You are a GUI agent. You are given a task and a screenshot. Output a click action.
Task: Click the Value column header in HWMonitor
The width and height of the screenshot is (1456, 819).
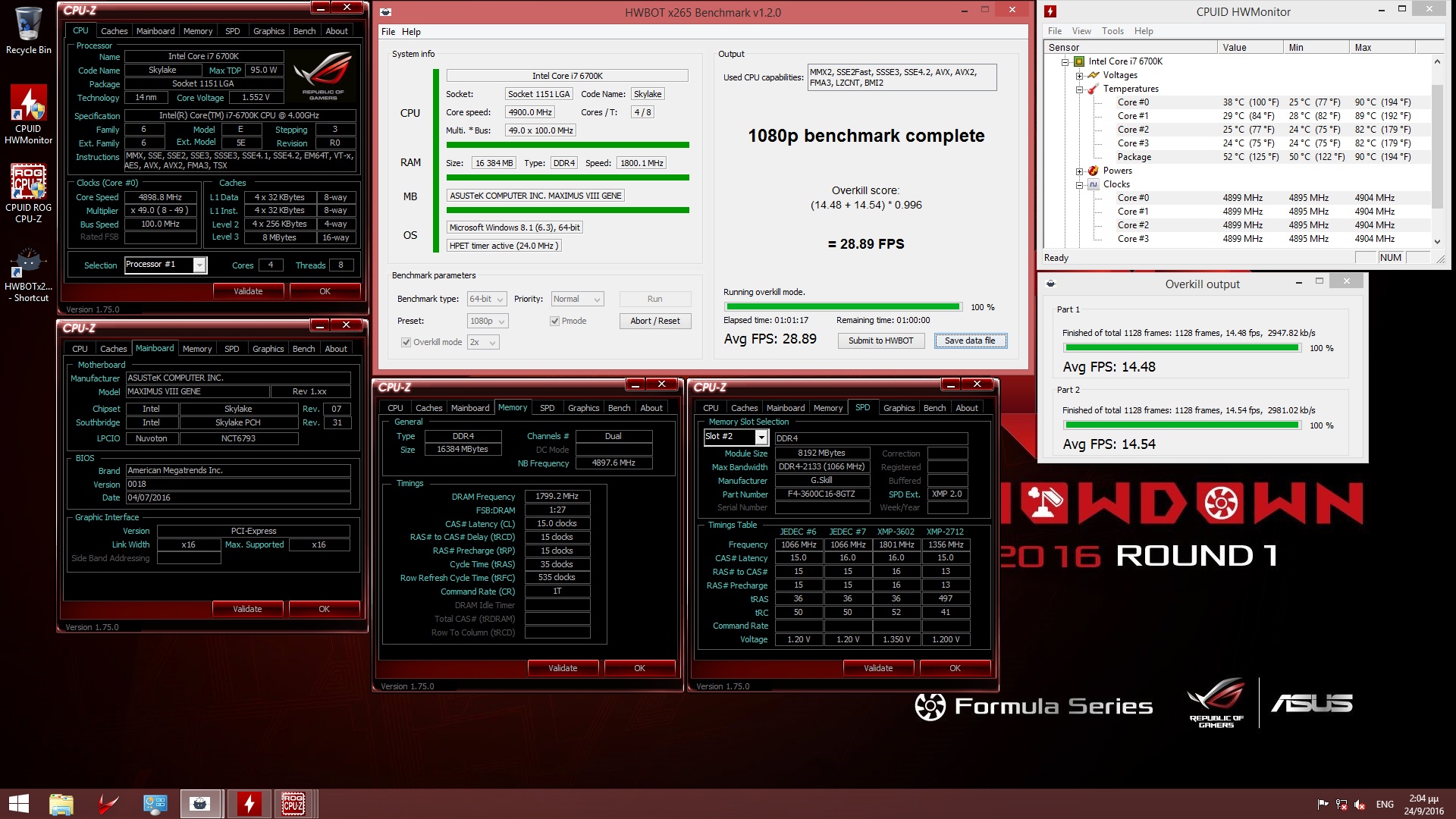[1250, 47]
